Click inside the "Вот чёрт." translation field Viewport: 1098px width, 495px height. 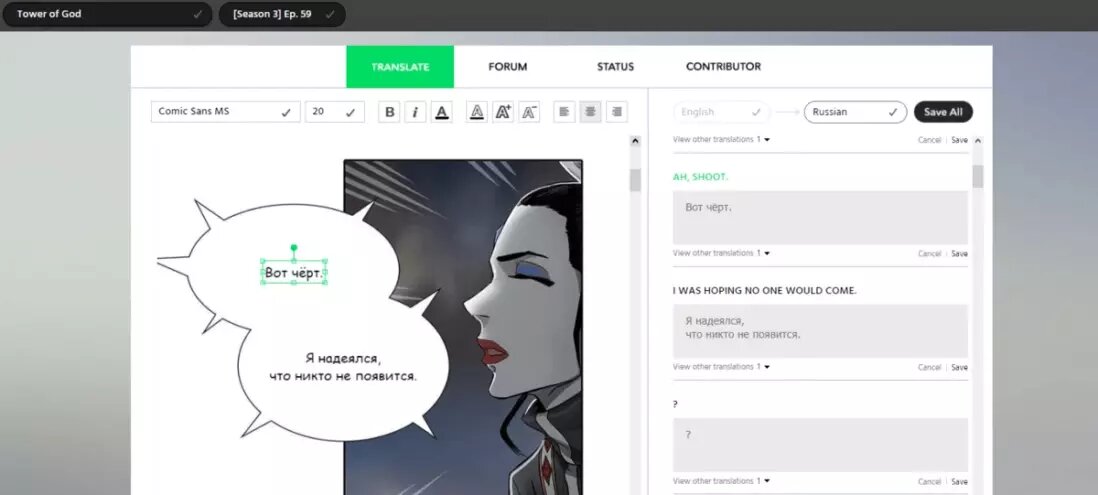(x=820, y=218)
